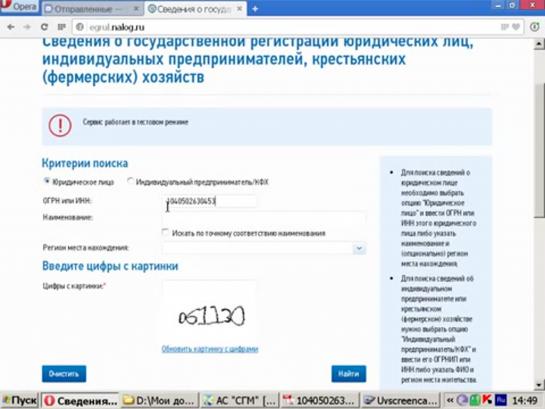
Task: Click the Найти button
Action: point(349,374)
